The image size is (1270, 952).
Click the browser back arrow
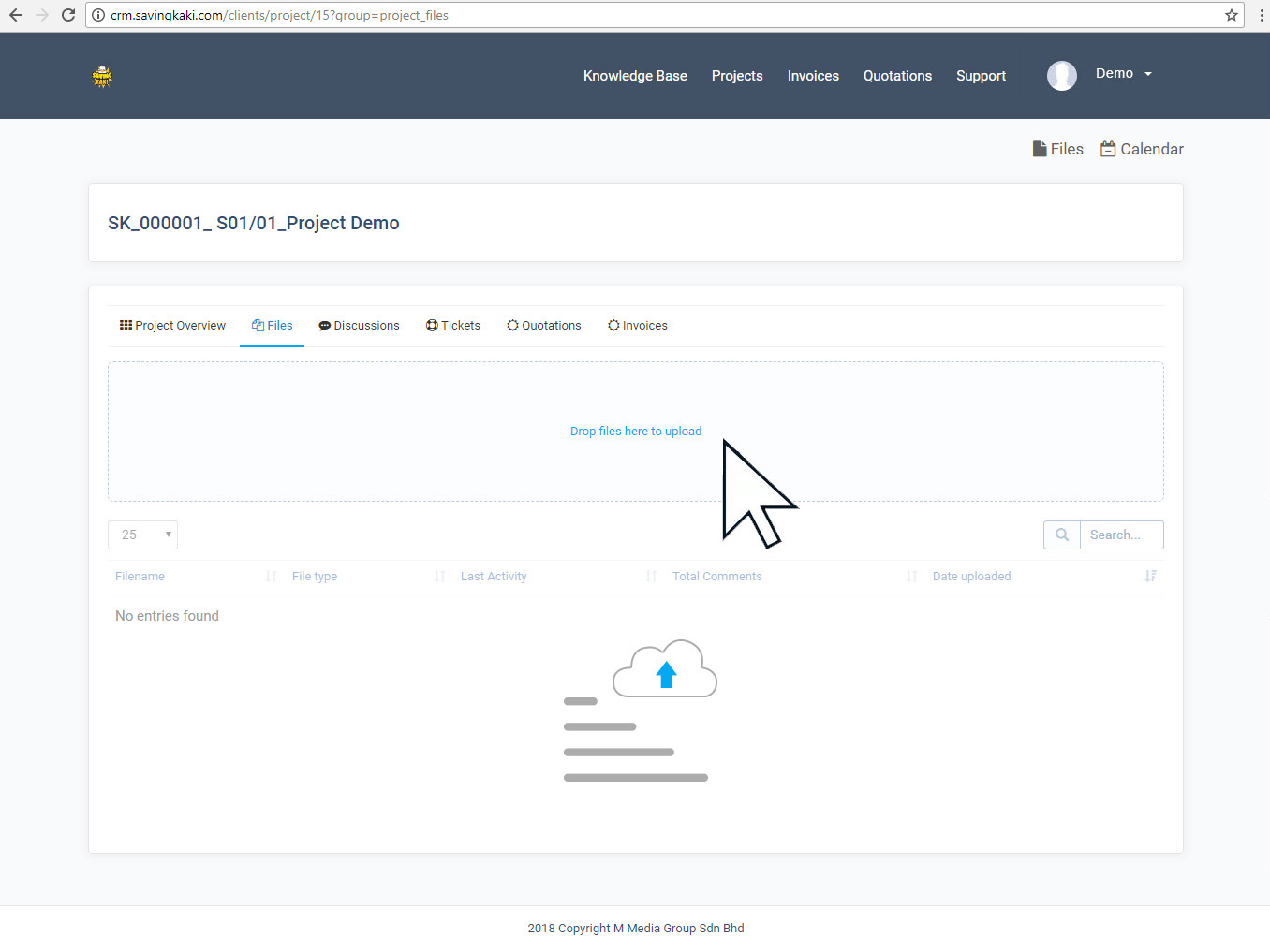point(16,15)
